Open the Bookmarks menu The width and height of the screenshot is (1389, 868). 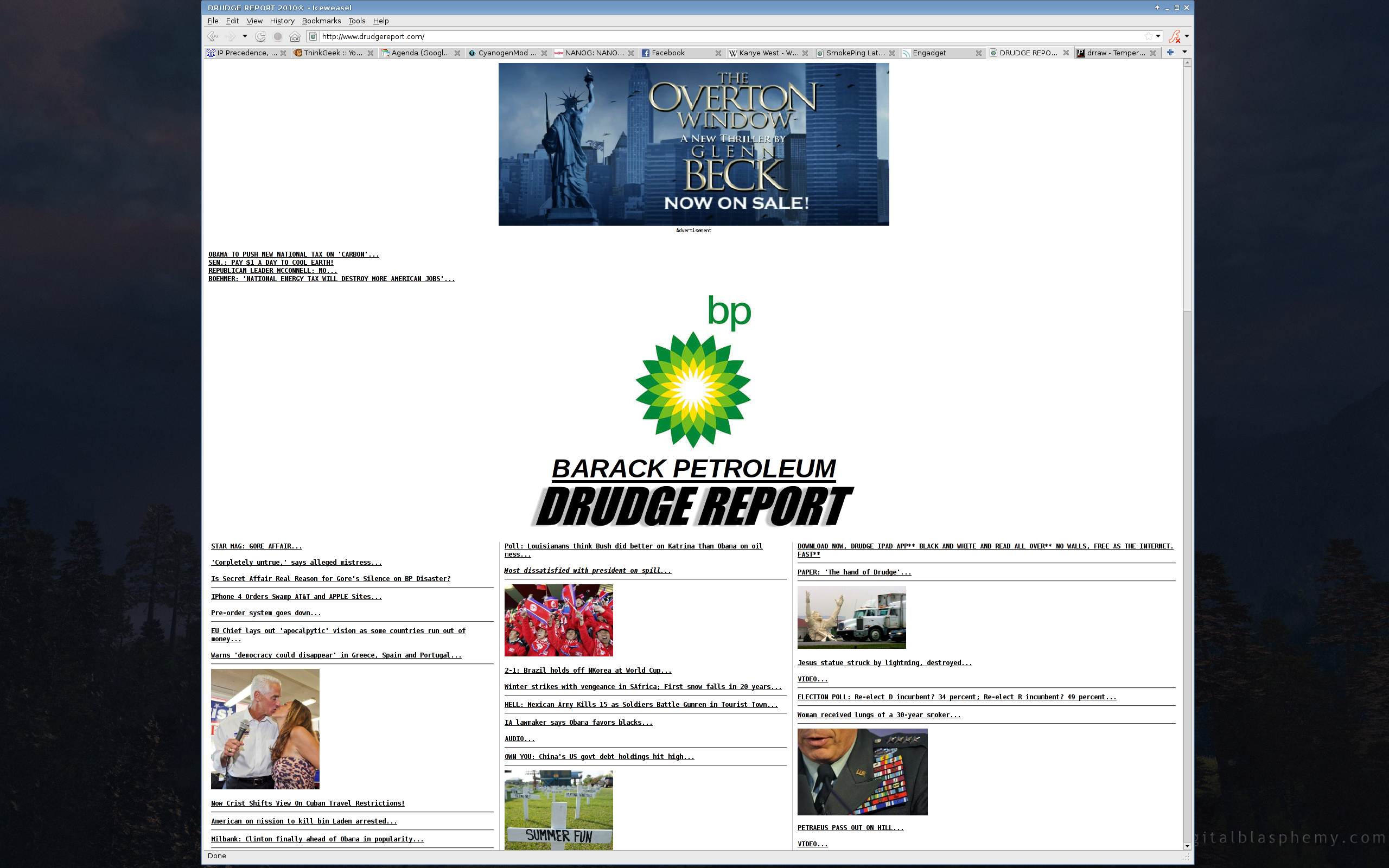point(321,21)
